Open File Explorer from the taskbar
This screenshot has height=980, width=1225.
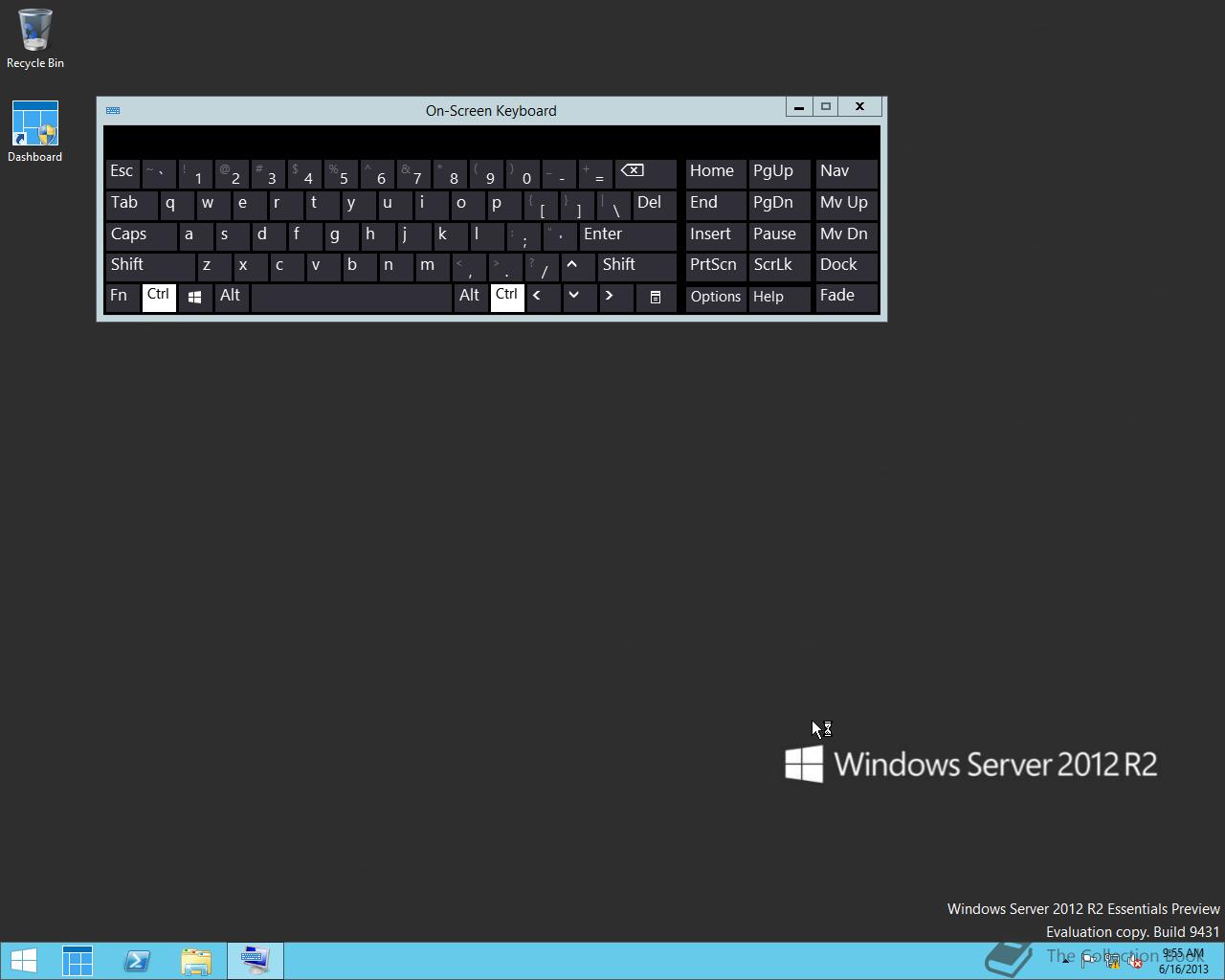tap(196, 961)
